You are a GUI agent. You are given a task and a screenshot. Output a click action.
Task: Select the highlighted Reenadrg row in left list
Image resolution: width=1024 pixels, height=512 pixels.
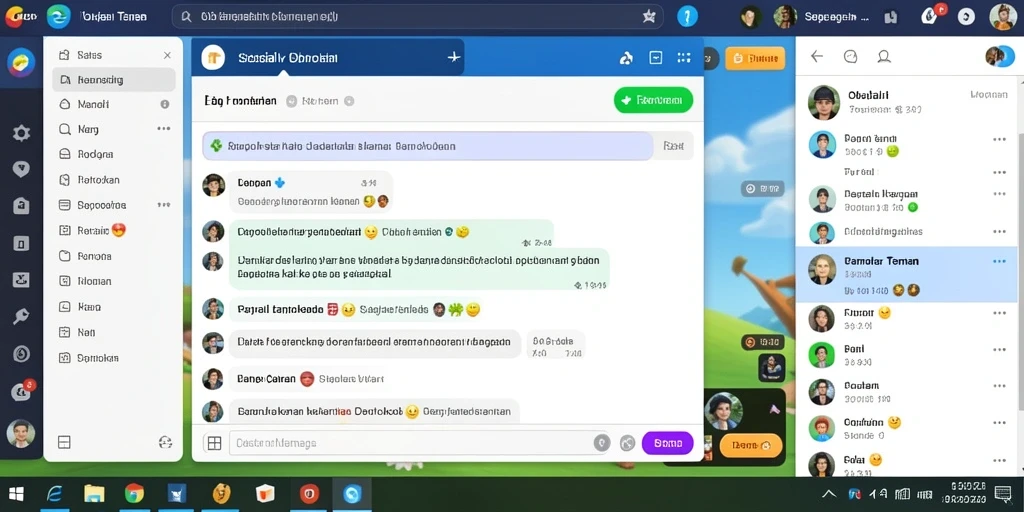[x=114, y=80]
